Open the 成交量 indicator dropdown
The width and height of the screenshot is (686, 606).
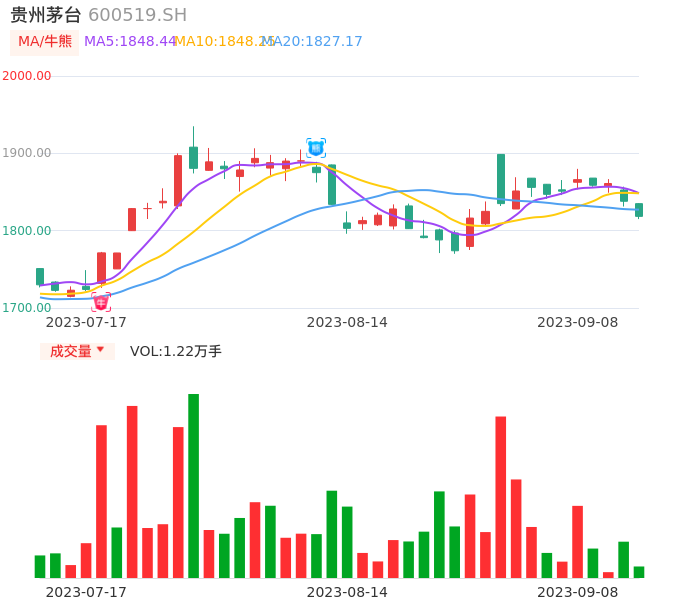(x=77, y=351)
